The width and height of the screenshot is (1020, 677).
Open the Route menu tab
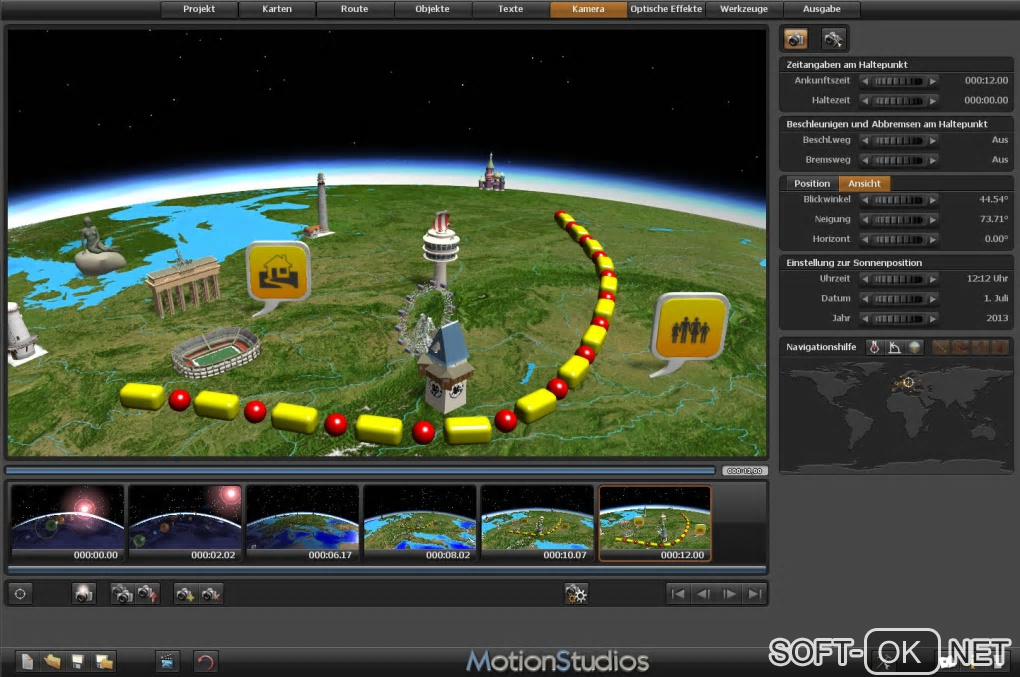pos(354,9)
